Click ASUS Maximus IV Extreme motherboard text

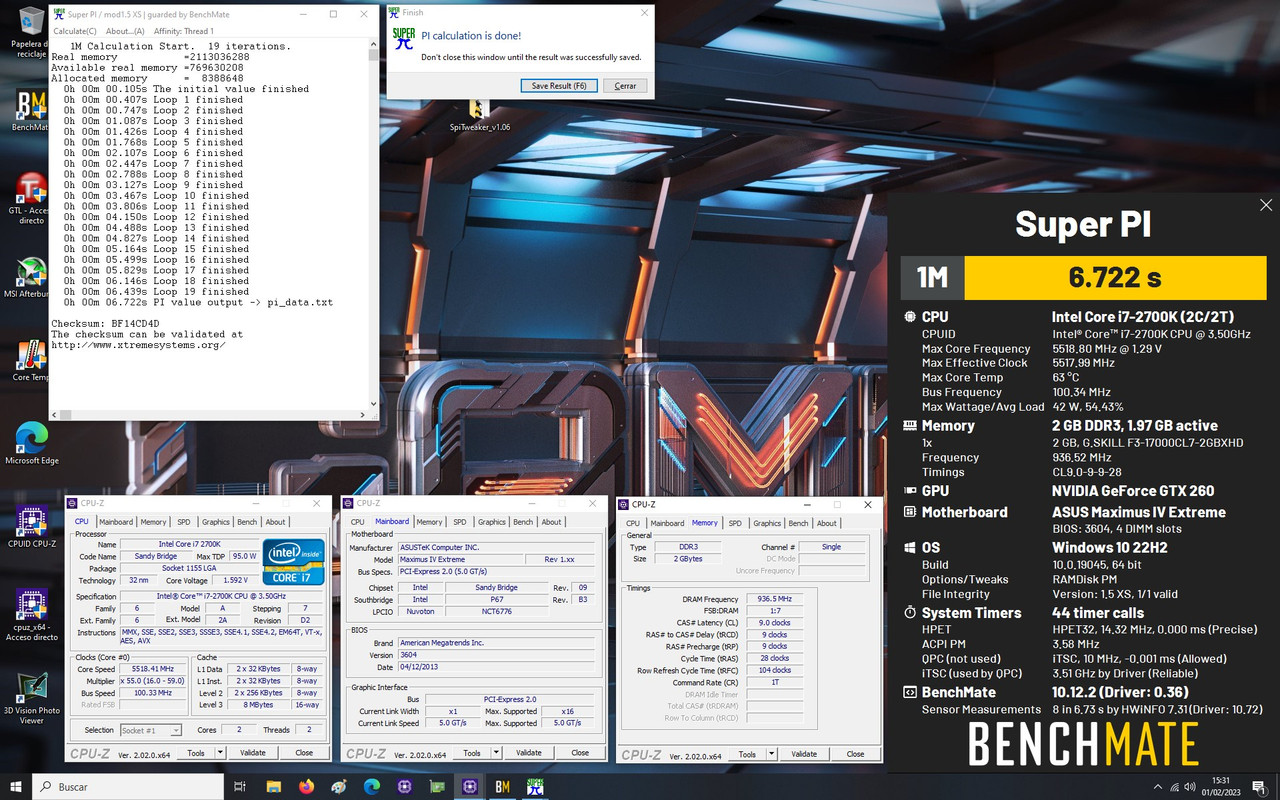1138,512
